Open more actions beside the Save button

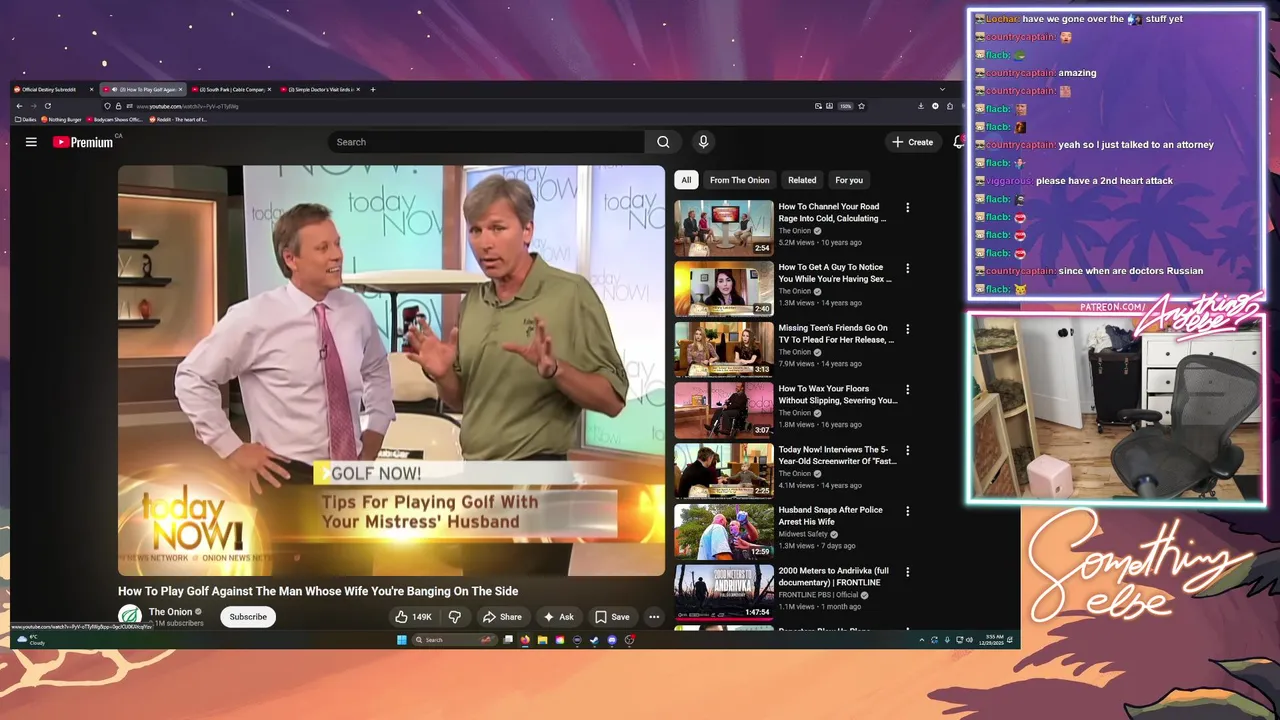654,617
